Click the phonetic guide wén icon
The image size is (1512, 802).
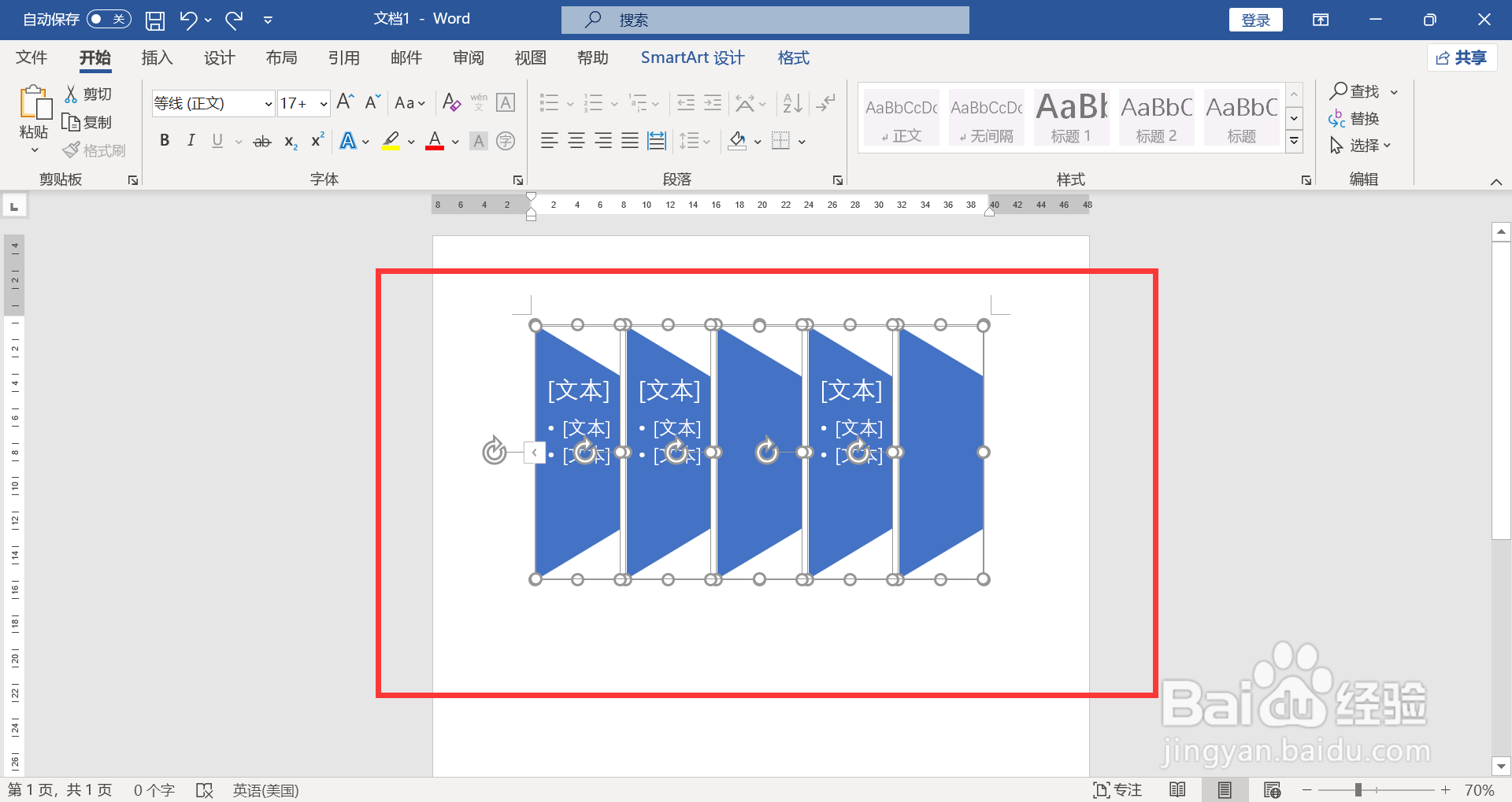[x=479, y=102]
